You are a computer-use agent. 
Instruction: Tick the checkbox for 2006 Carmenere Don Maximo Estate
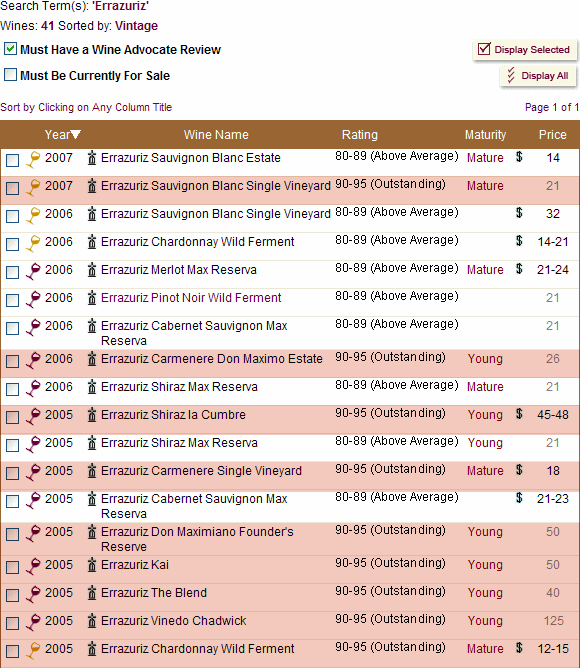[12, 361]
